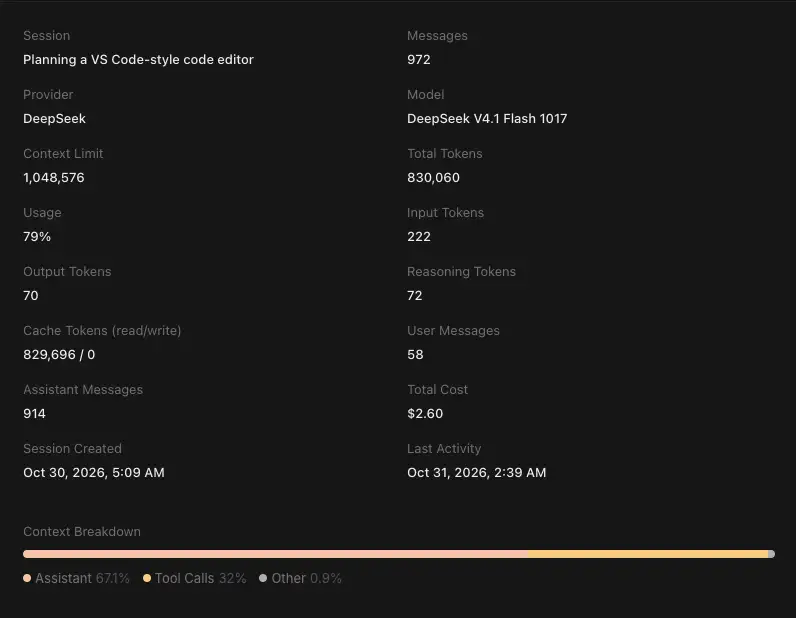Click the pink Assistant segment of the breakdown bar
Viewport: 796px width, 618px height.
tap(275, 554)
